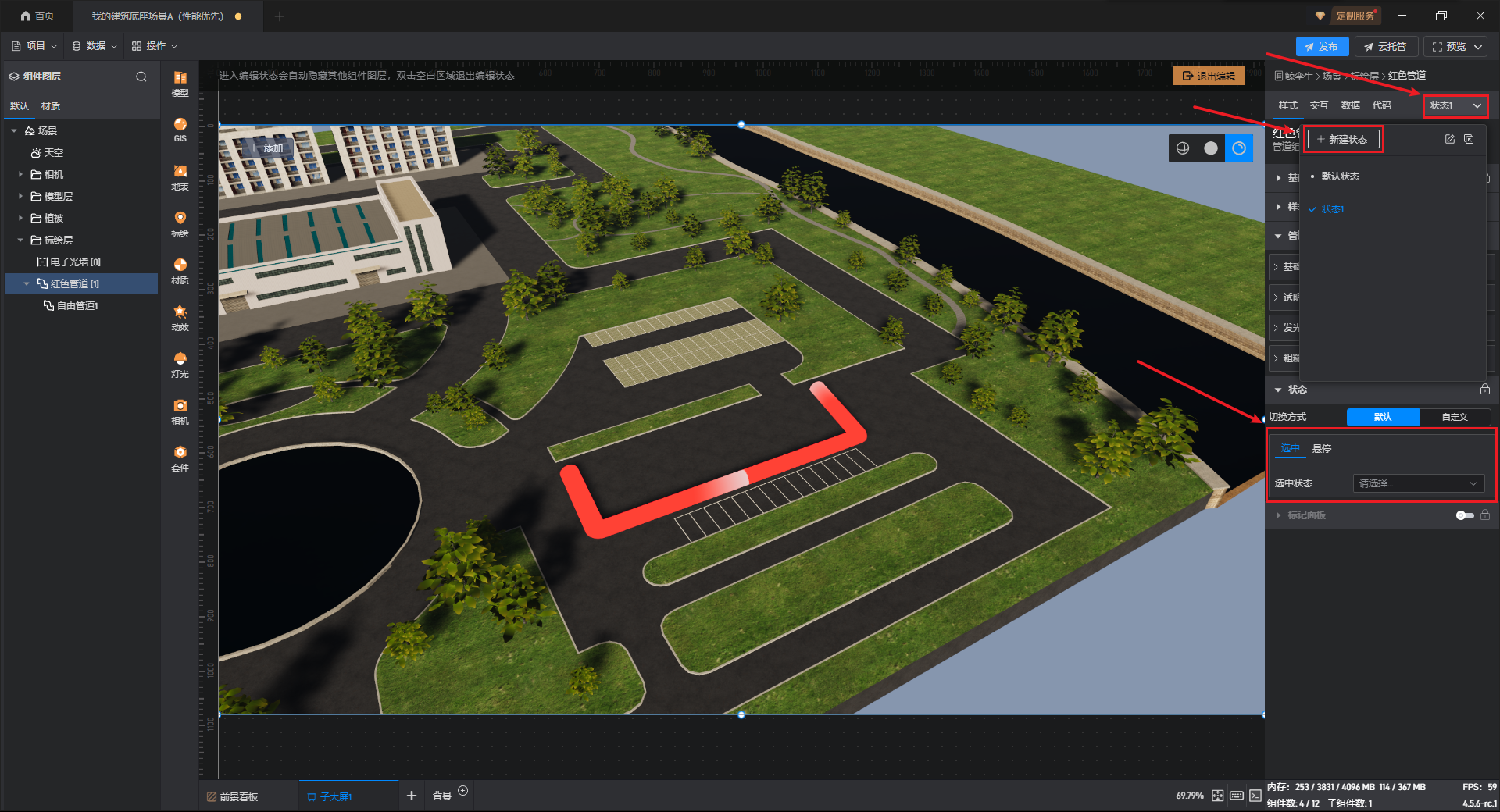Select the white sphere shading mode

tap(1210, 148)
